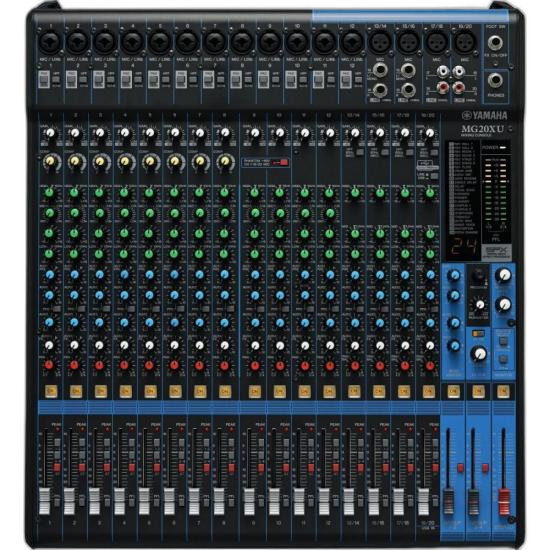550x550 pixels.
Task: Click the channel 15/16 lower line input jack
Action: point(408,90)
